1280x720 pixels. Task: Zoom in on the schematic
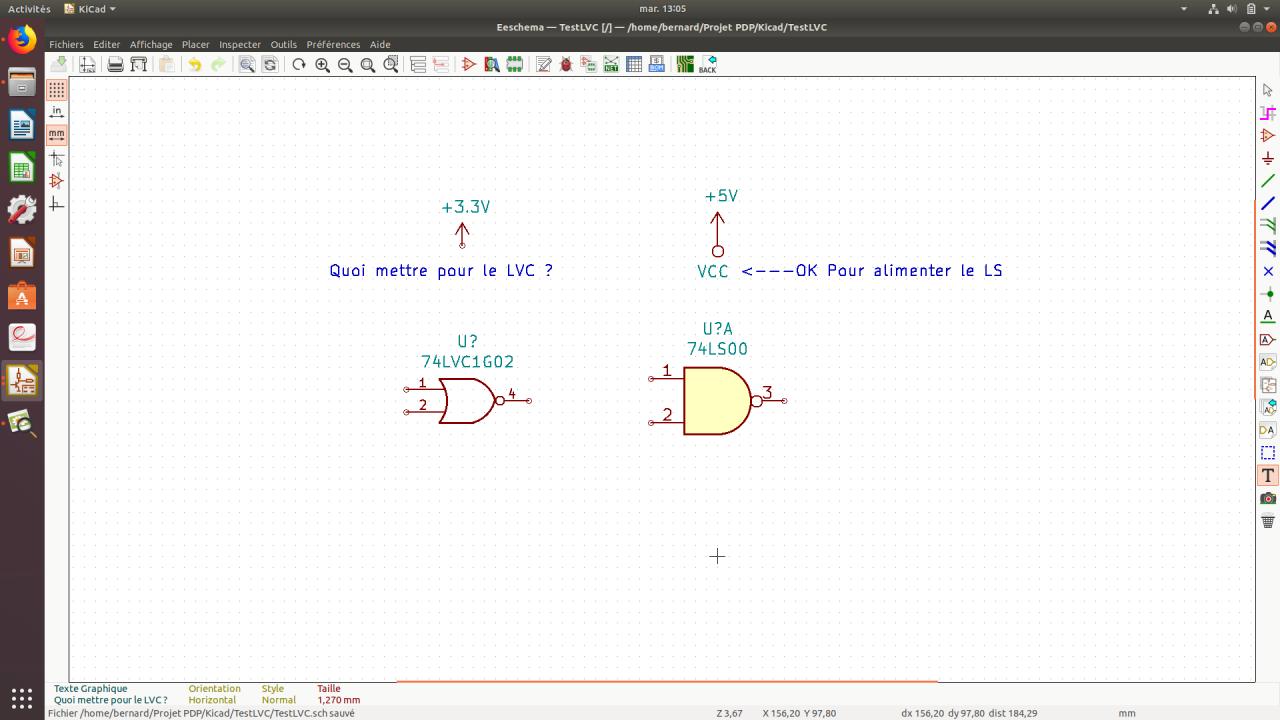click(x=322, y=65)
